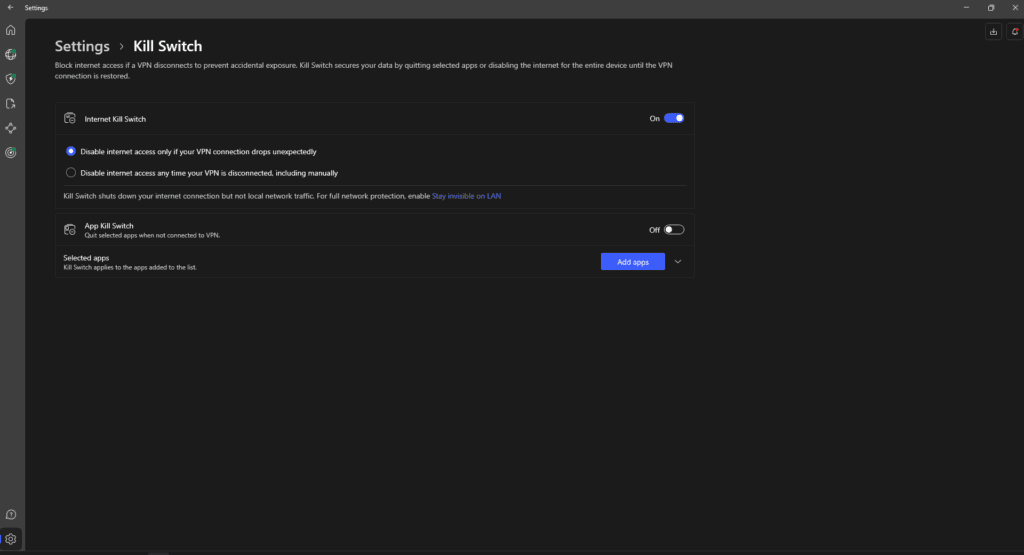Click the Add apps button
Screen dimensions: 1024x555
tap(632, 261)
